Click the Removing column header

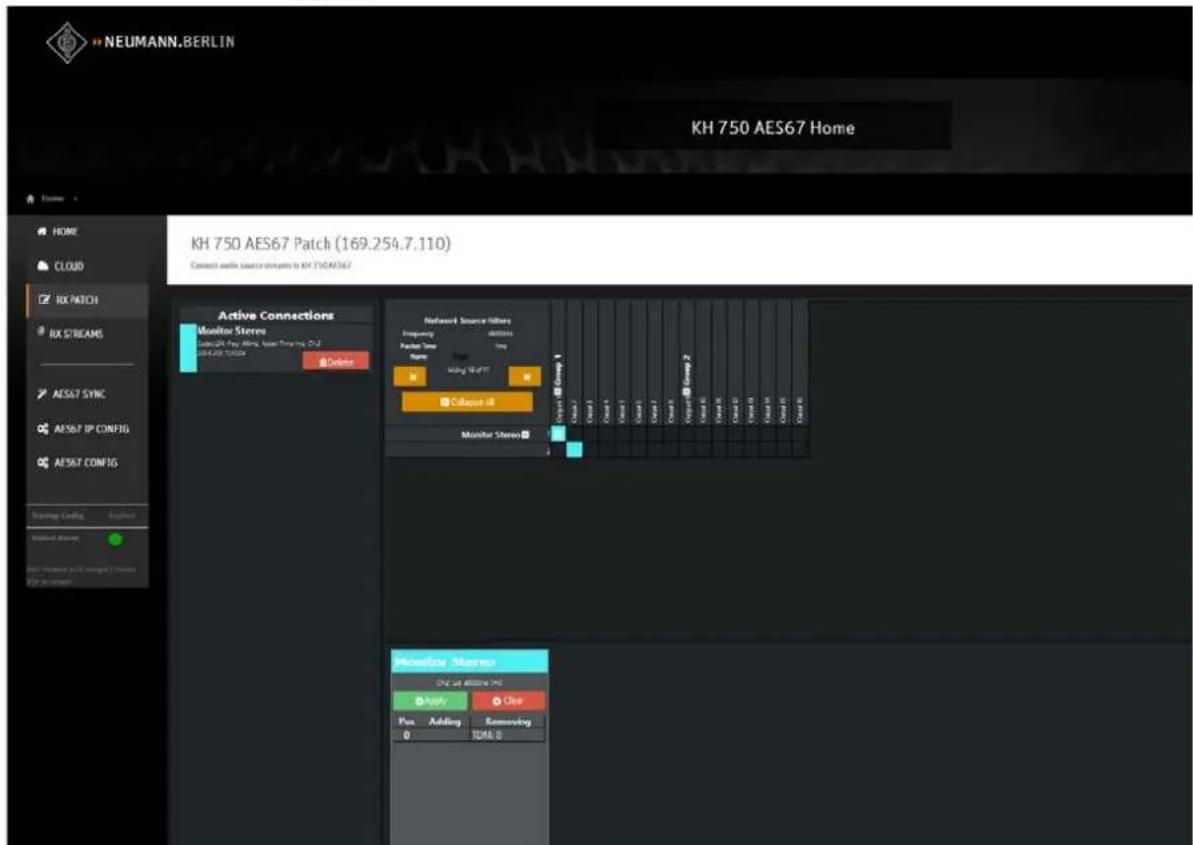click(507, 721)
